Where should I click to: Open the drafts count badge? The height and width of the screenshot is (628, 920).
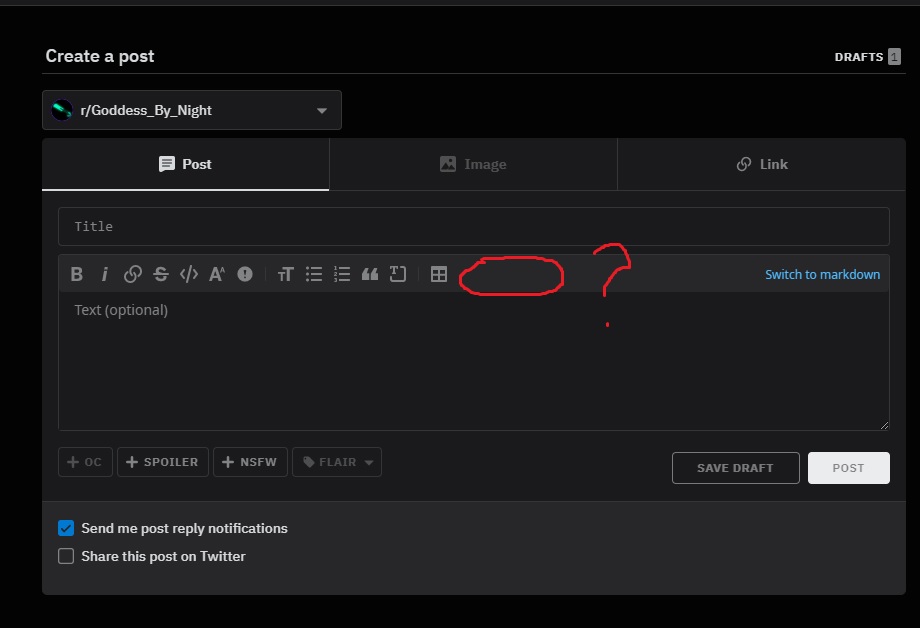(x=894, y=56)
